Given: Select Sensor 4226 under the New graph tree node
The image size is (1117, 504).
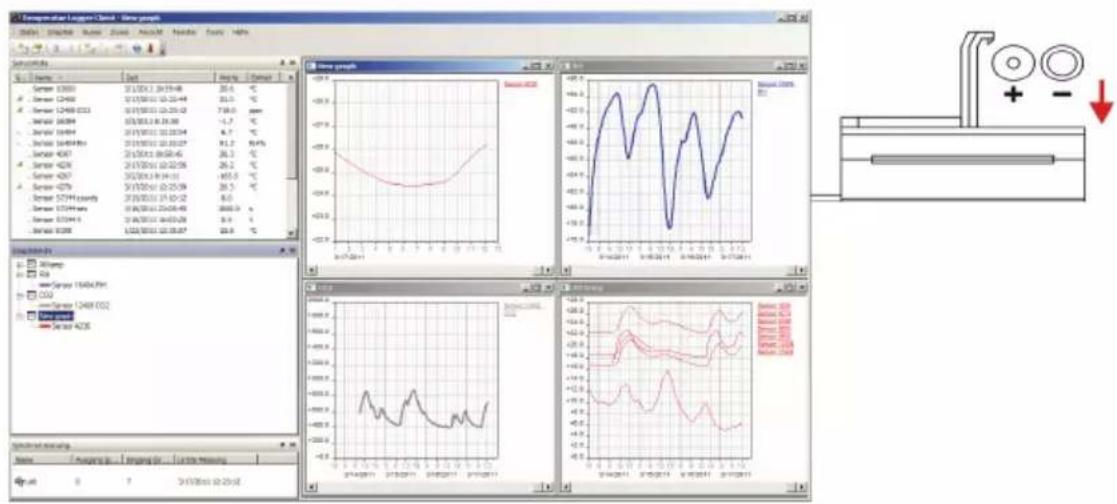Looking at the screenshot, I should 71,326.
